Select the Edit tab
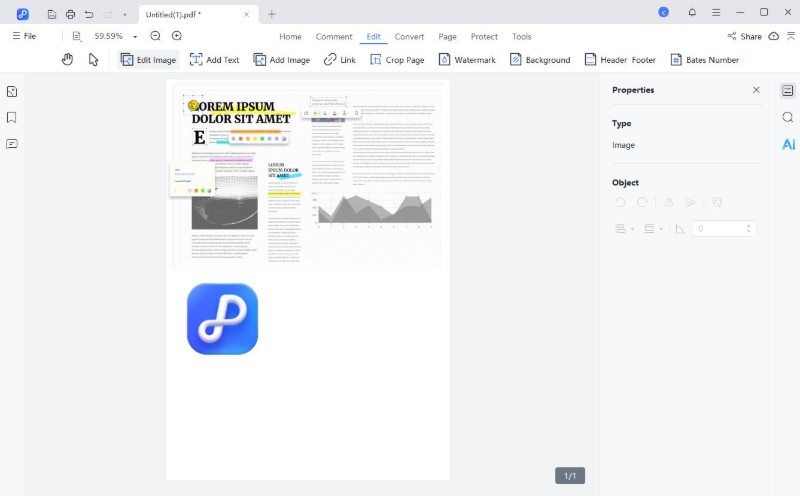Screen dimensions: 800x496 (x=373, y=37)
